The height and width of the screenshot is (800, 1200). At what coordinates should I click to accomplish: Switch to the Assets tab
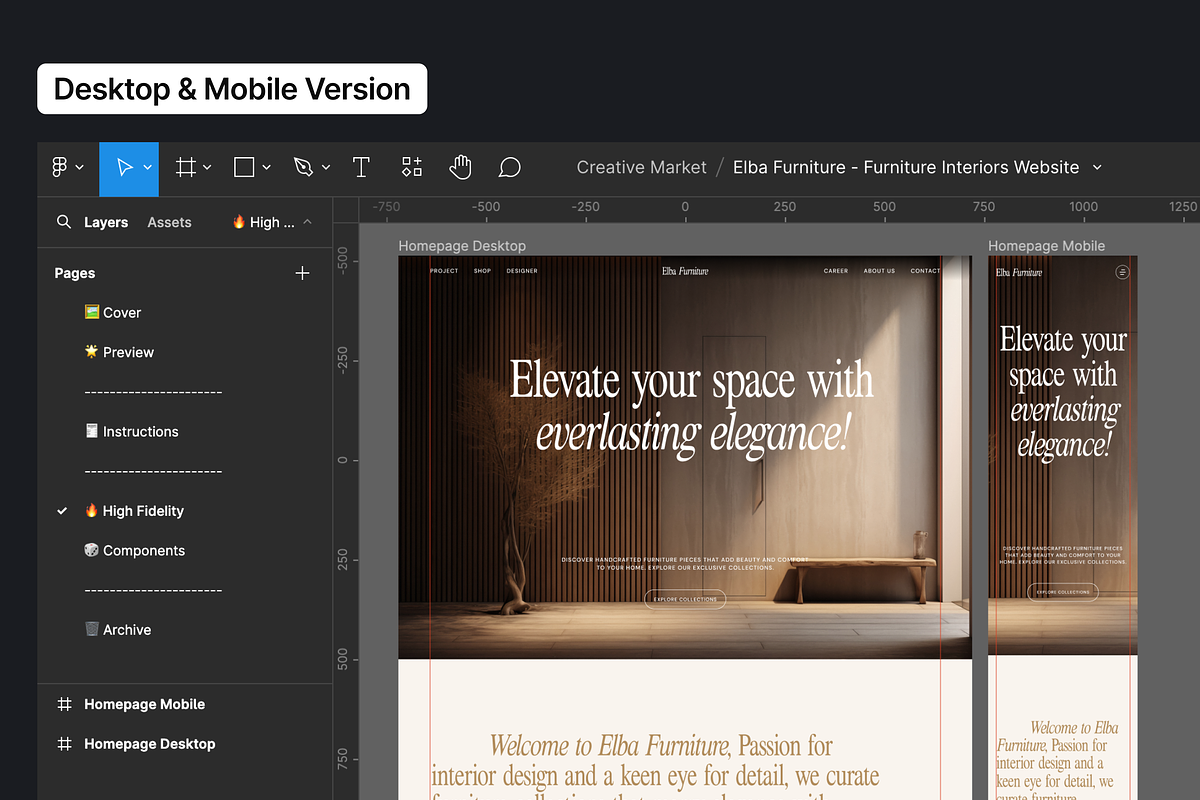click(x=169, y=222)
